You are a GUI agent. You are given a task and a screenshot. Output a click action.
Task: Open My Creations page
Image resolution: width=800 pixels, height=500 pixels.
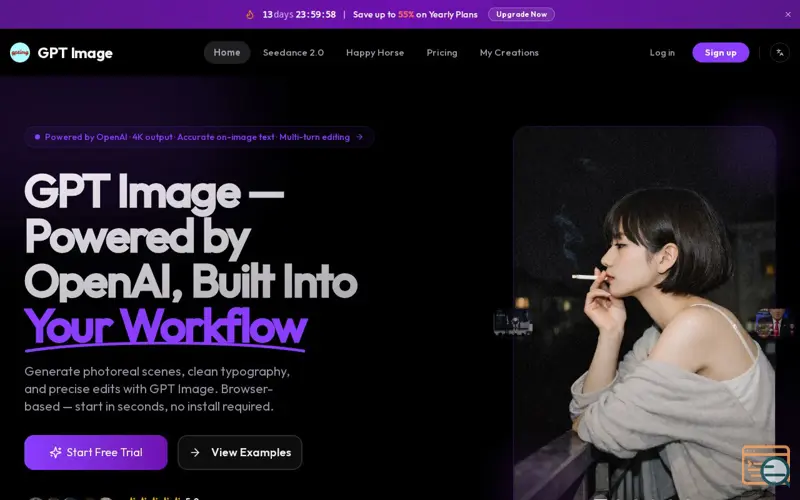509,53
